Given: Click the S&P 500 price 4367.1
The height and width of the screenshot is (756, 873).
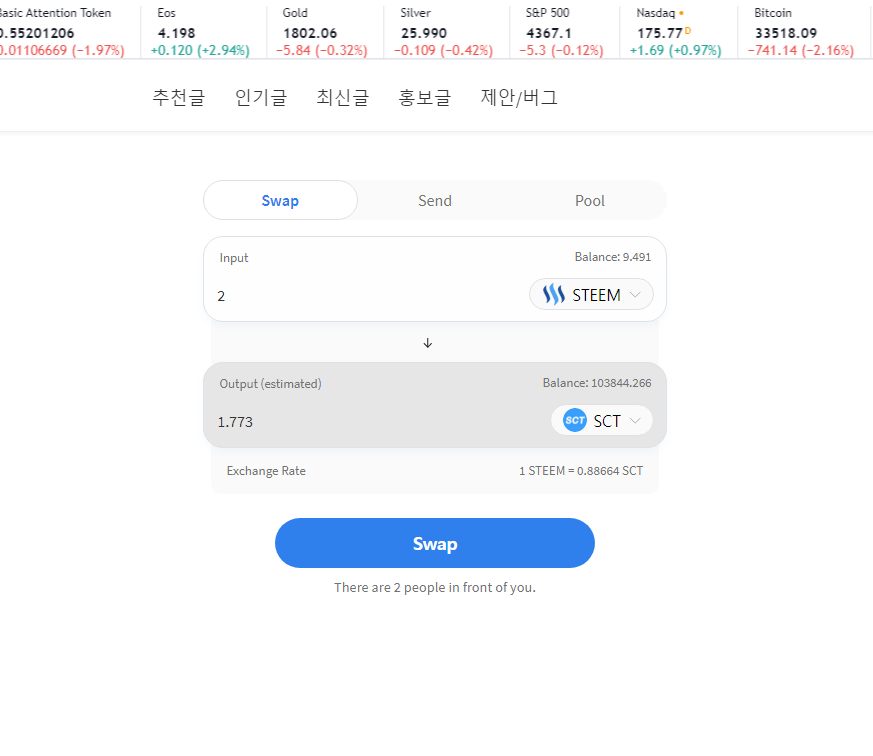Looking at the screenshot, I should (548, 33).
